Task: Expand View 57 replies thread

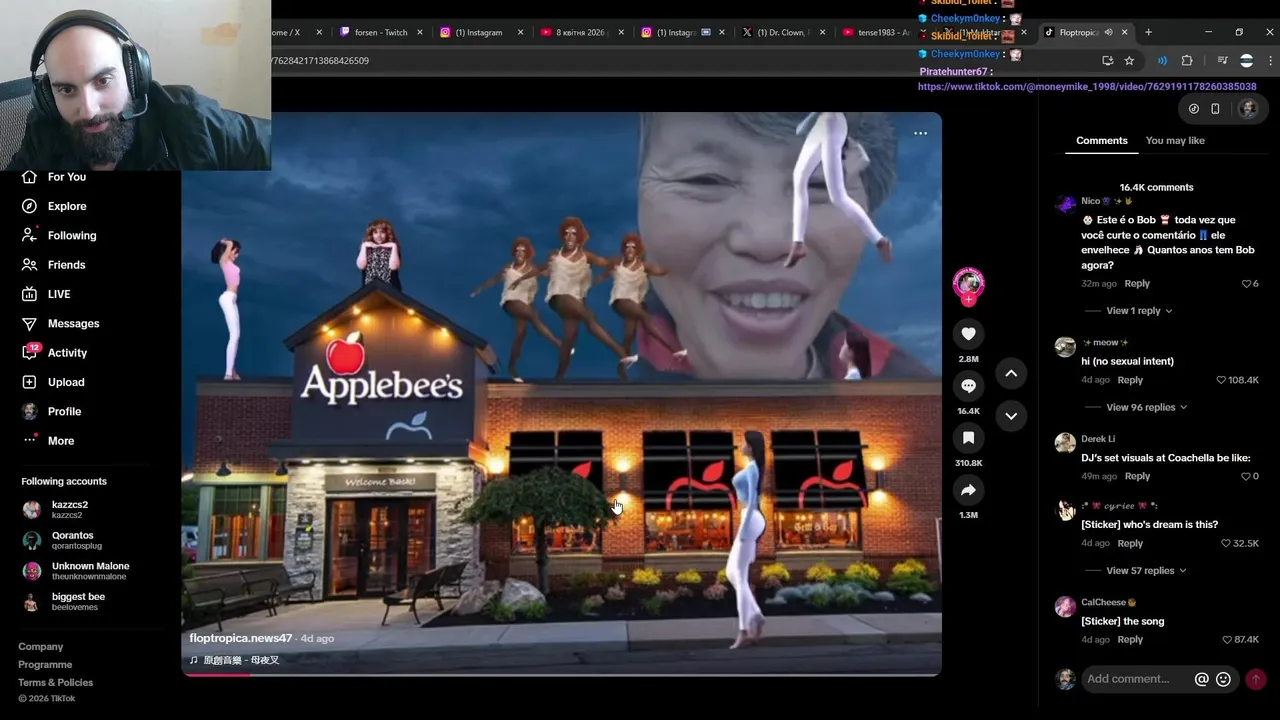Action: click(1146, 571)
